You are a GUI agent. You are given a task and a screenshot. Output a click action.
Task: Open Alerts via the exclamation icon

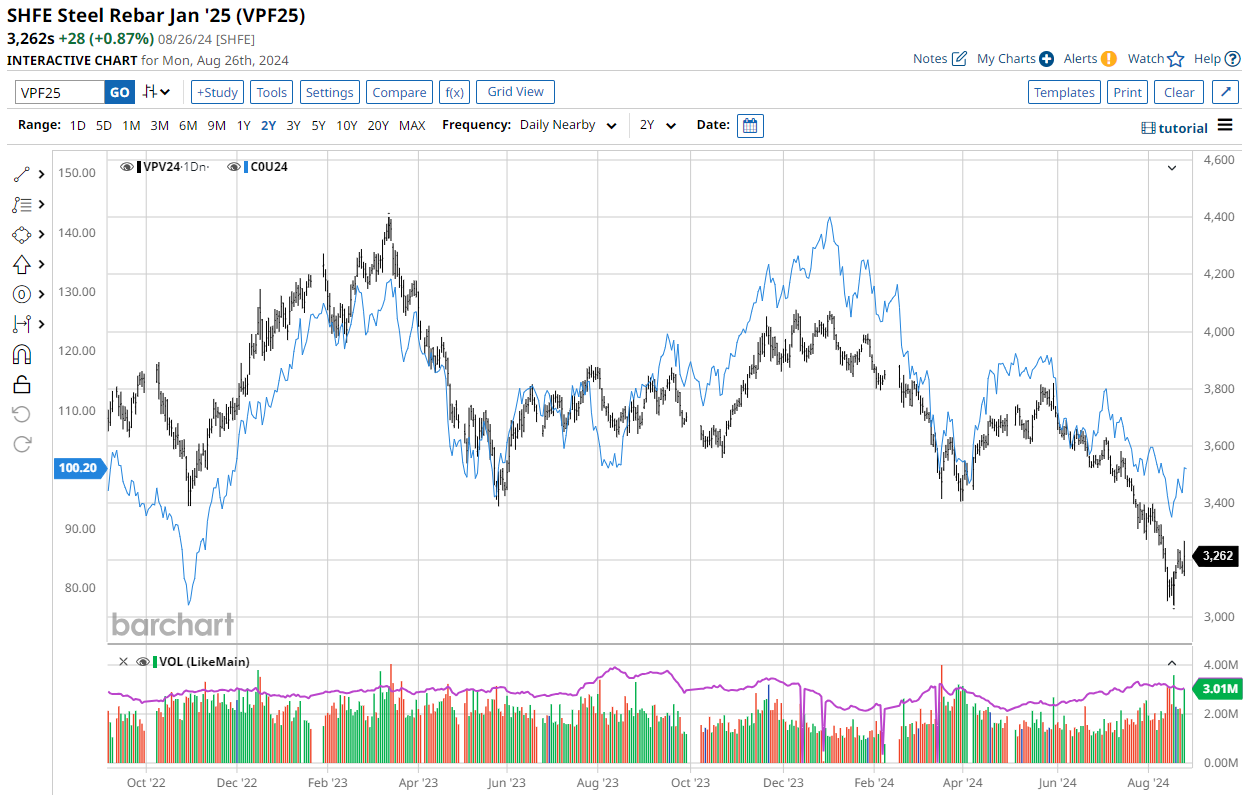tap(1108, 59)
